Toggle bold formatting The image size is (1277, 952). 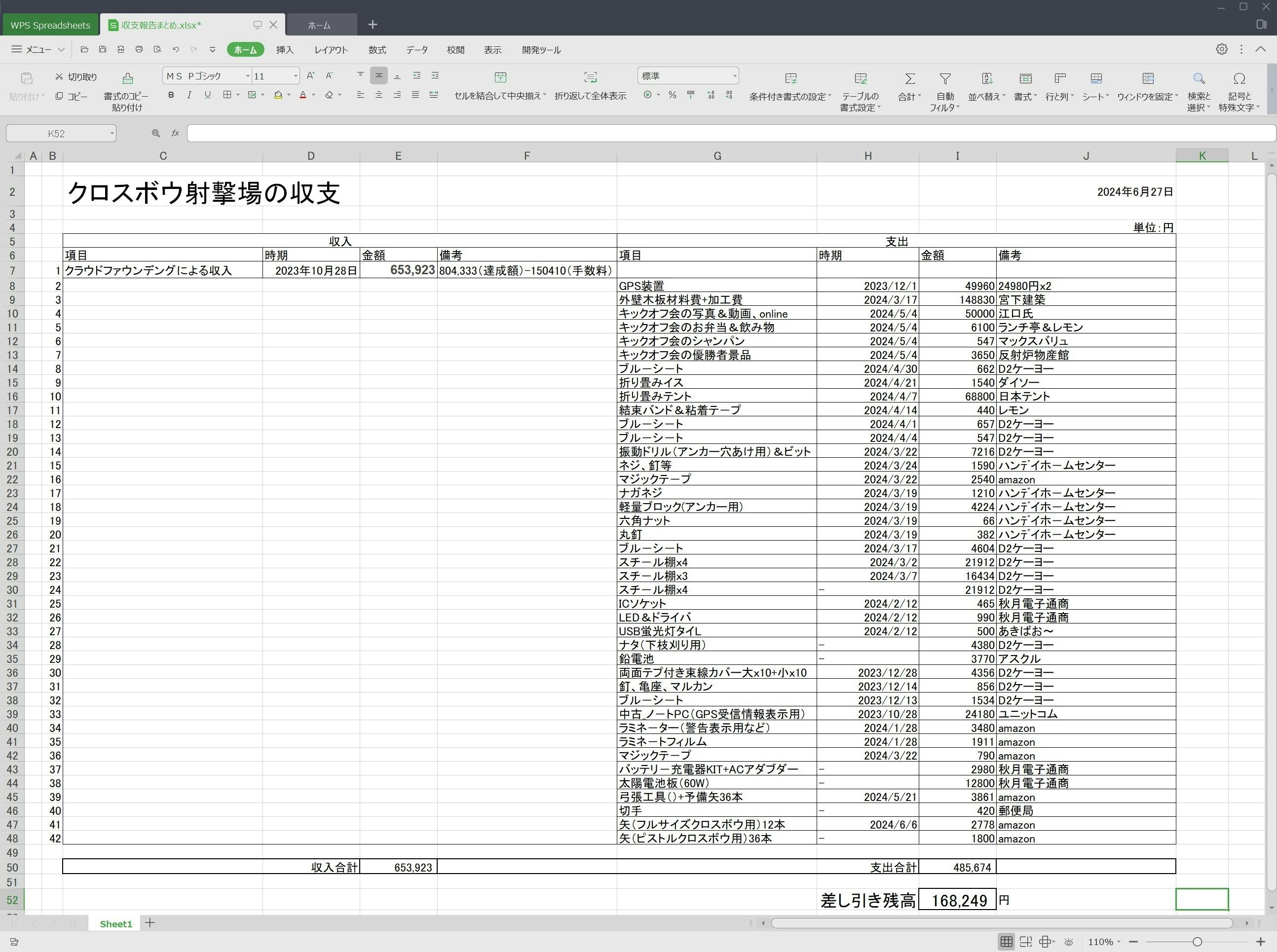[171, 95]
